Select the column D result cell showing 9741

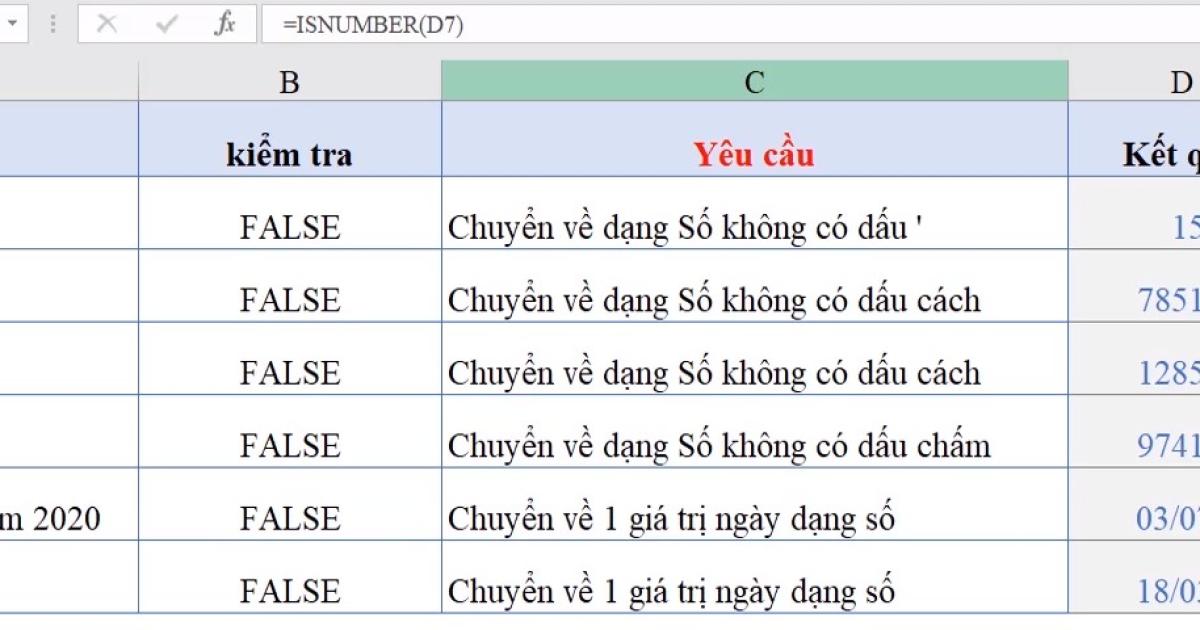pyautogui.click(x=1134, y=432)
